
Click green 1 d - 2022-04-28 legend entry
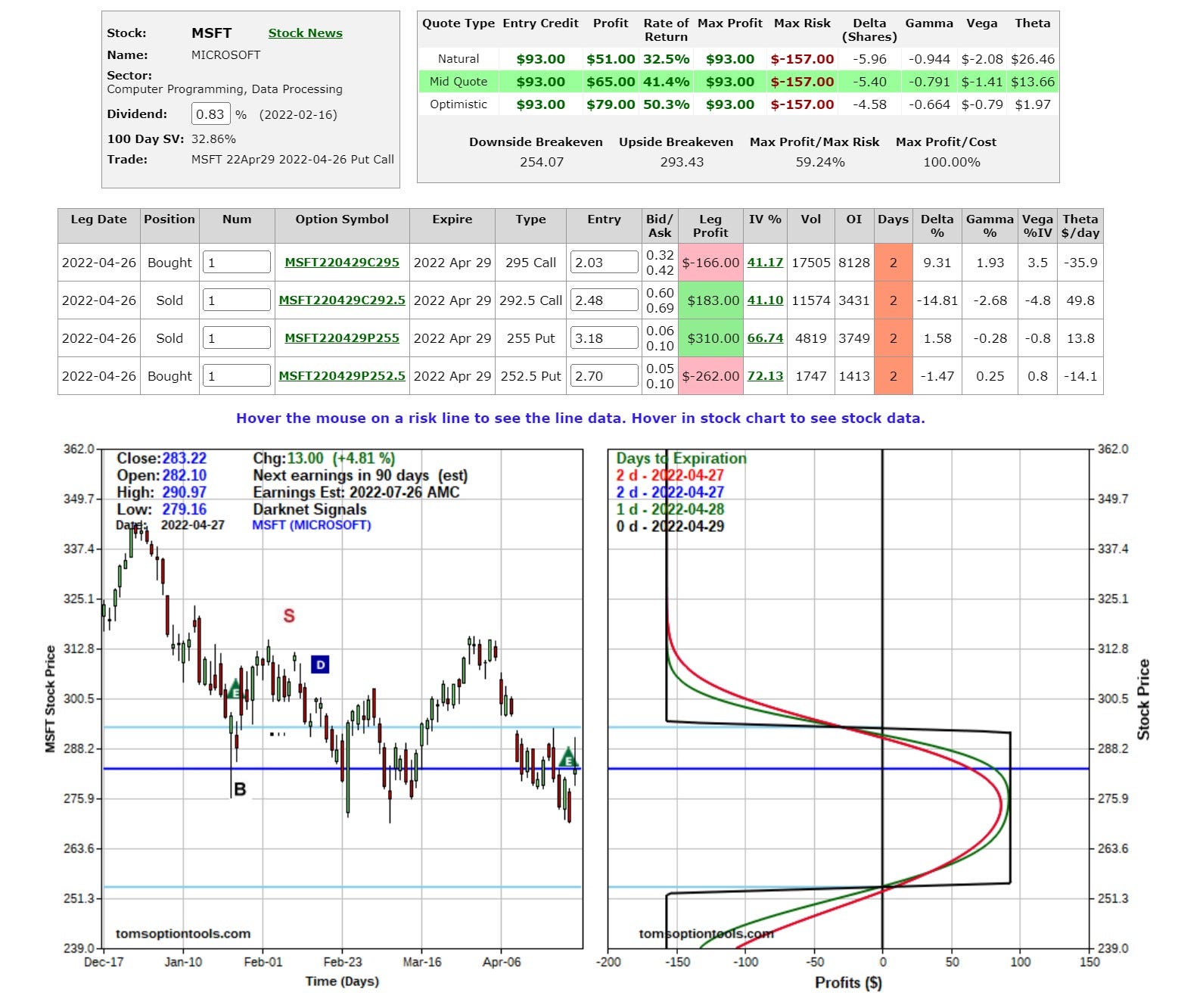click(x=670, y=509)
